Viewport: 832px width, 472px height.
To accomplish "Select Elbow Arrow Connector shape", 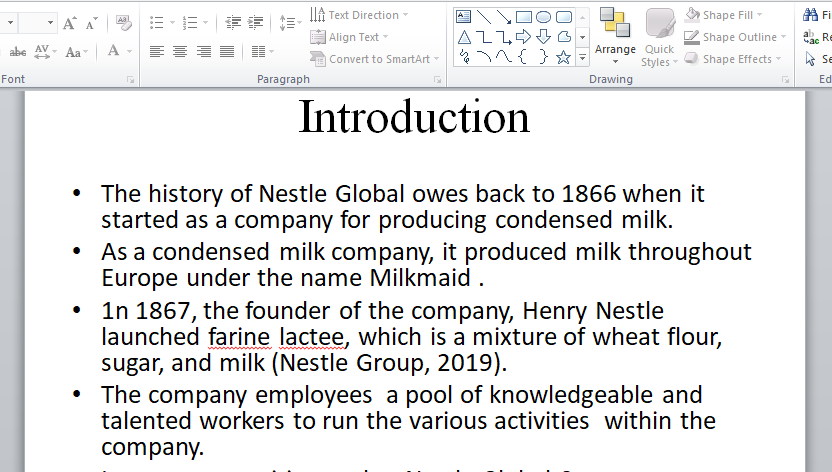I will 504,37.
